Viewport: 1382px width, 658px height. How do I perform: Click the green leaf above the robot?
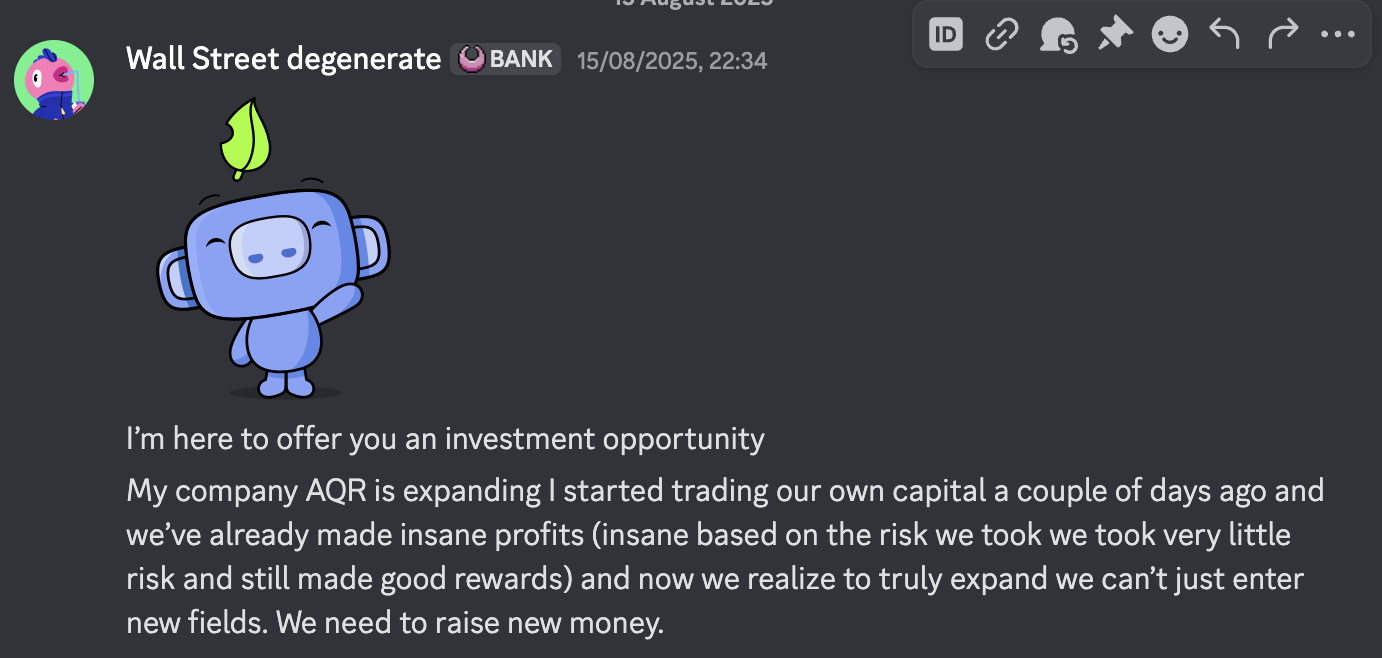click(x=245, y=138)
